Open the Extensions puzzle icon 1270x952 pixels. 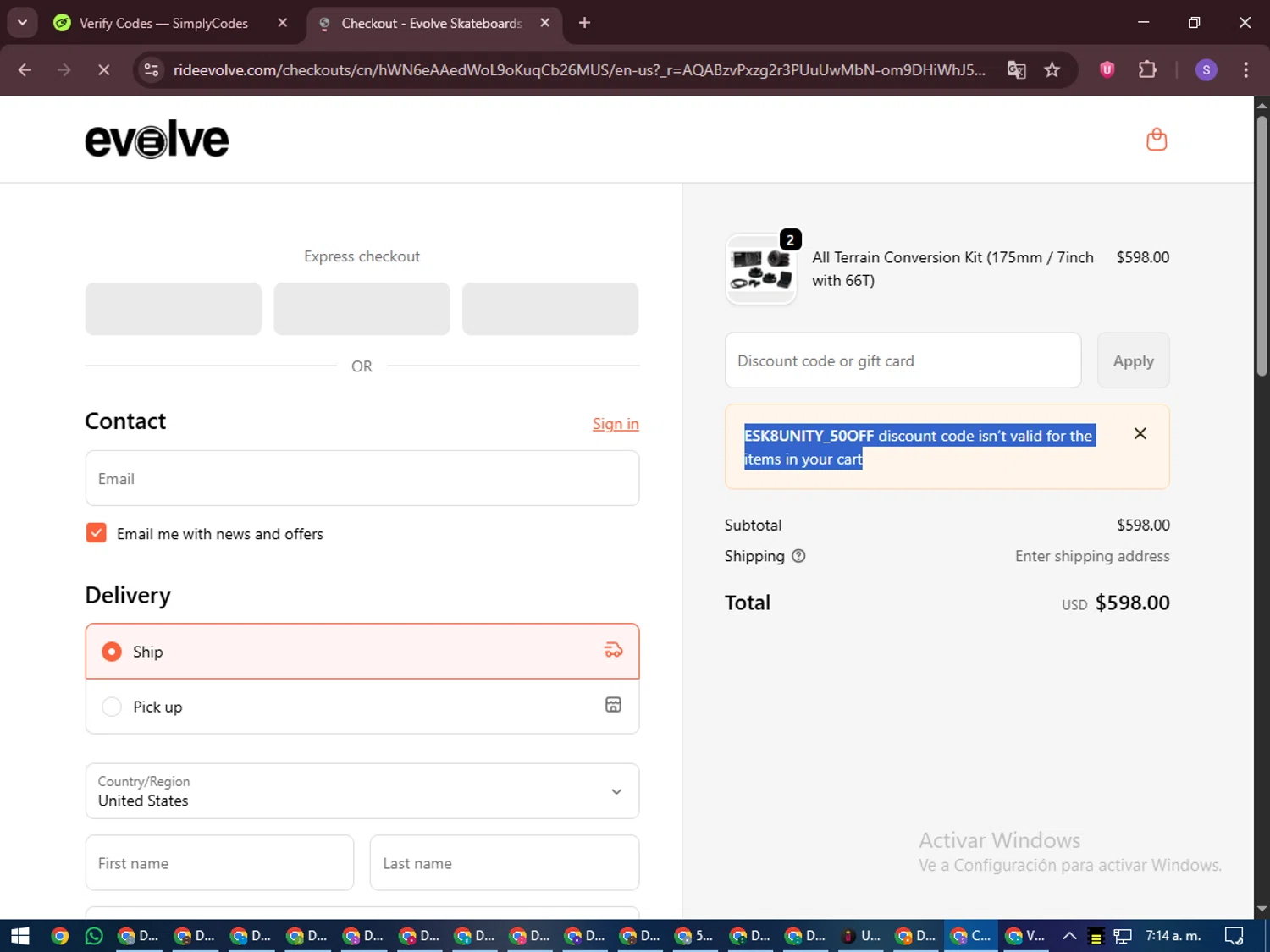(1147, 70)
